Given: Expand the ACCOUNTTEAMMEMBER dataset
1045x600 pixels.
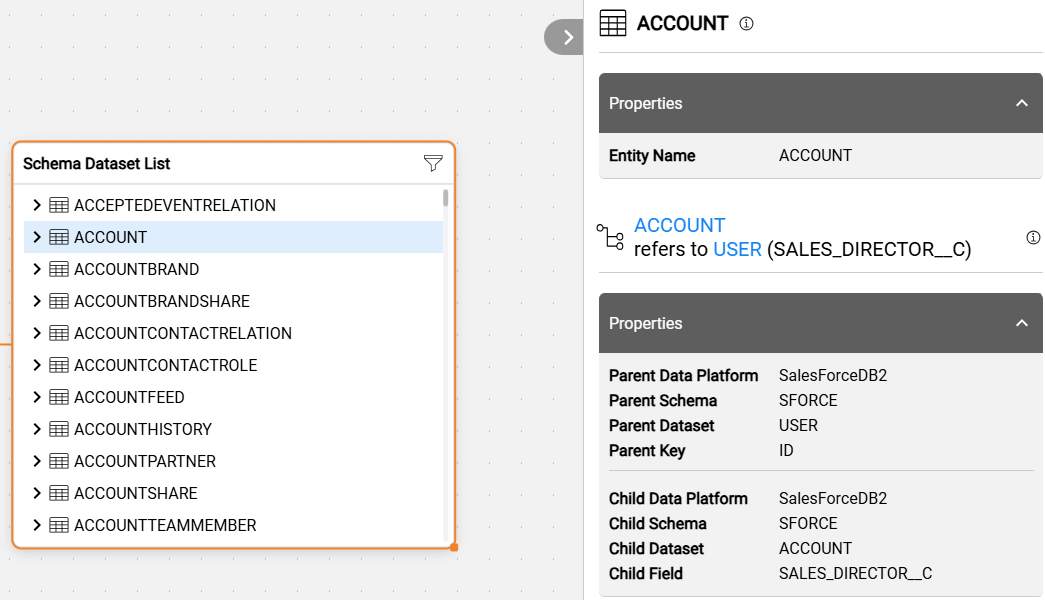Looking at the screenshot, I should [37, 525].
